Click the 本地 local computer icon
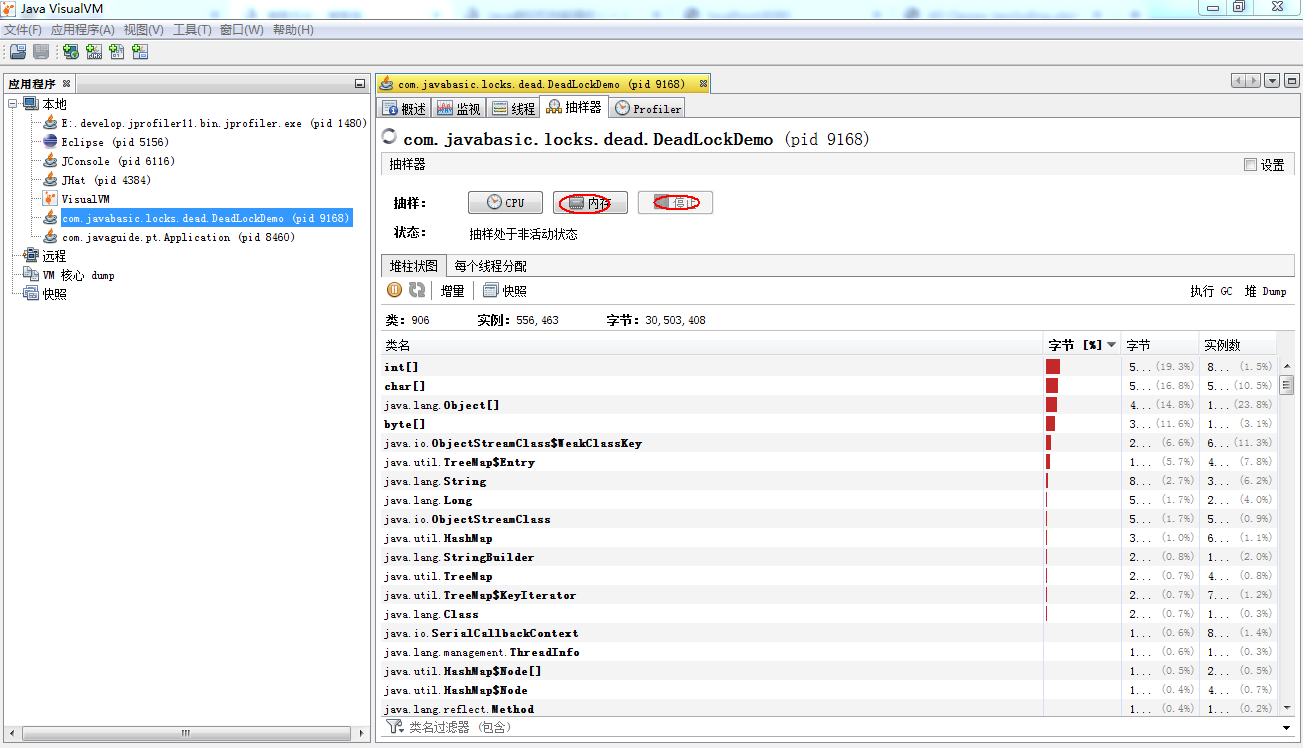Image resolution: width=1303 pixels, height=748 pixels. (x=31, y=104)
